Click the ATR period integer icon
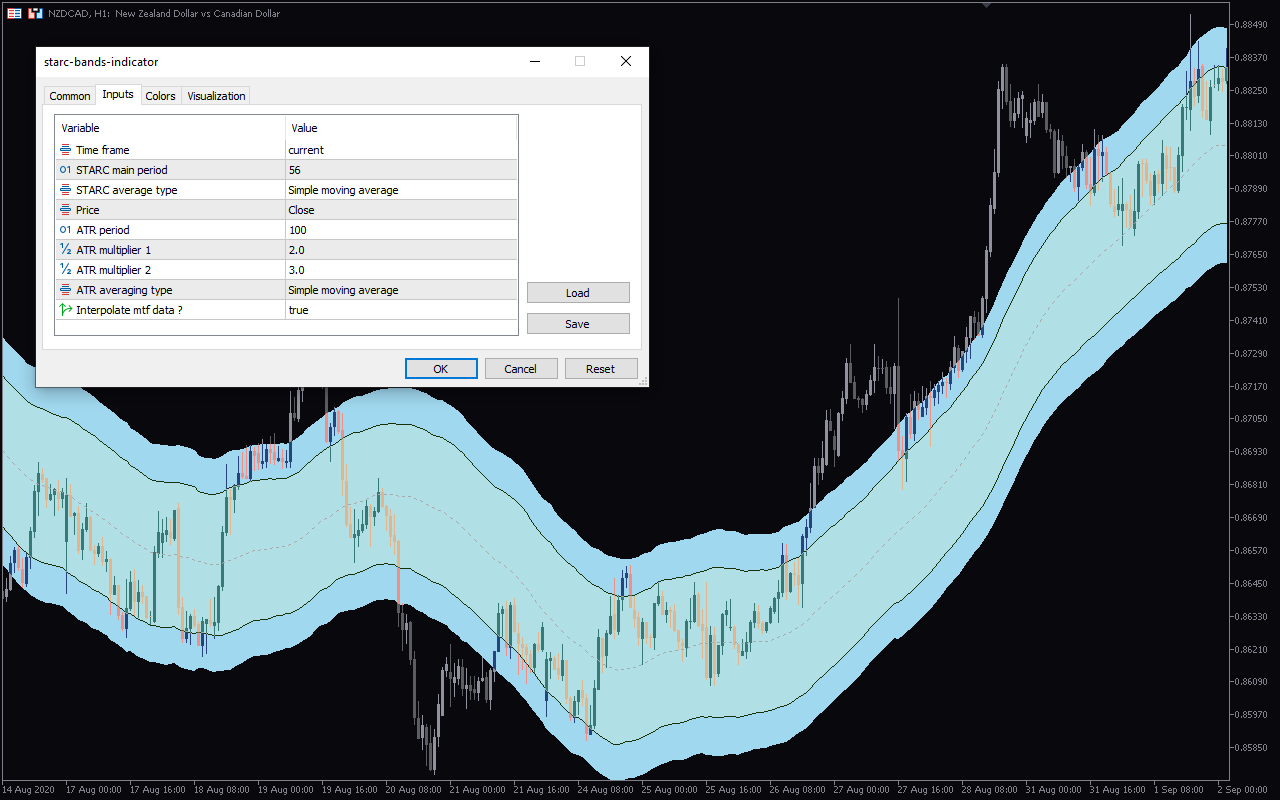The image size is (1280, 800). 66,230
